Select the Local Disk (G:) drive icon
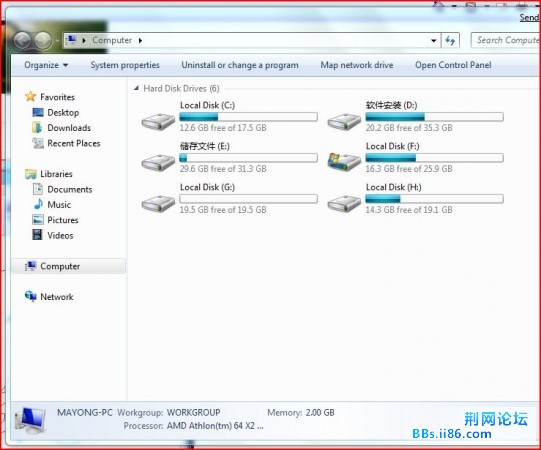The image size is (541, 450). coord(158,203)
